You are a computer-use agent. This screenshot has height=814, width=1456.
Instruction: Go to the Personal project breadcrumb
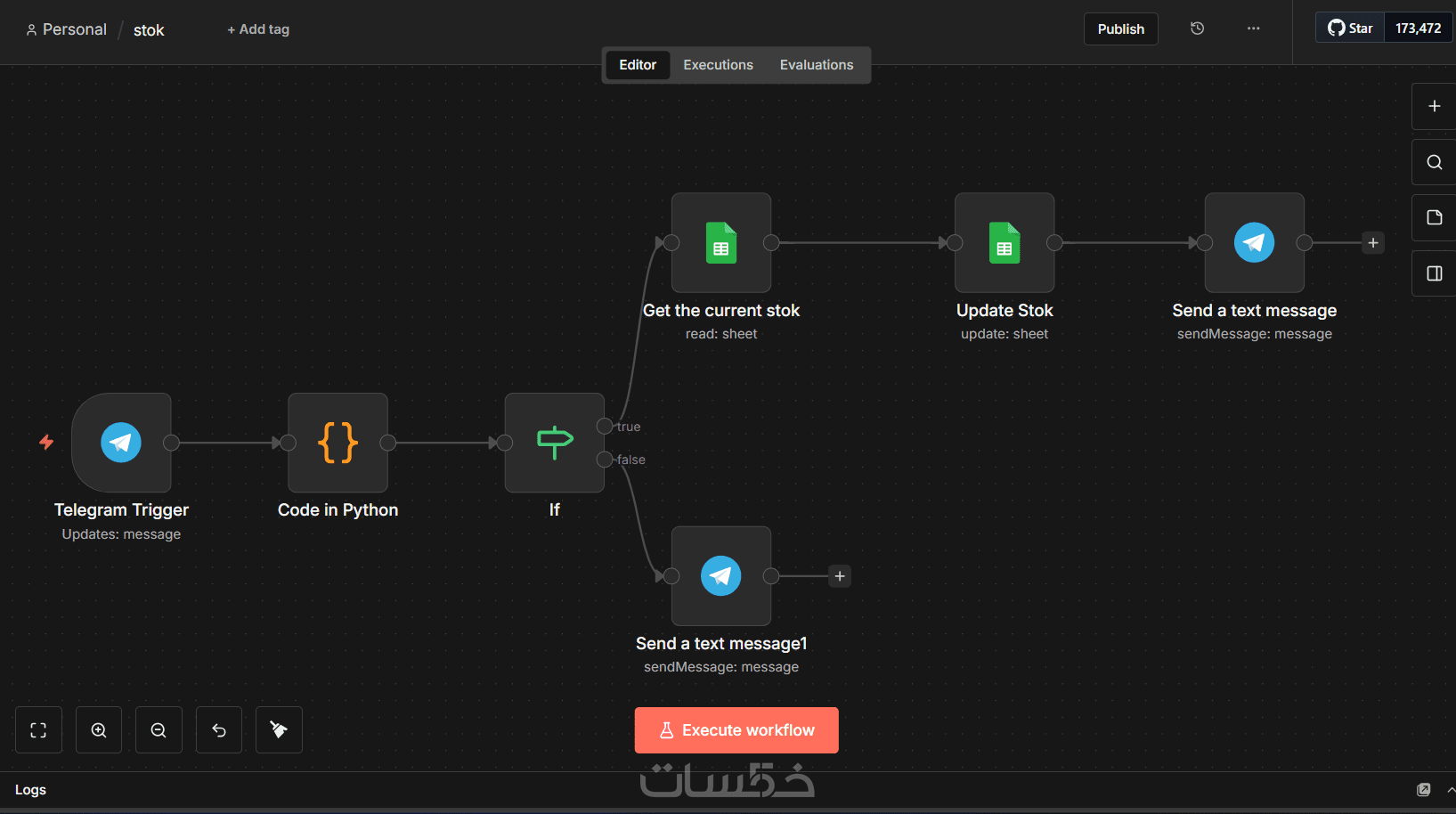click(x=66, y=29)
